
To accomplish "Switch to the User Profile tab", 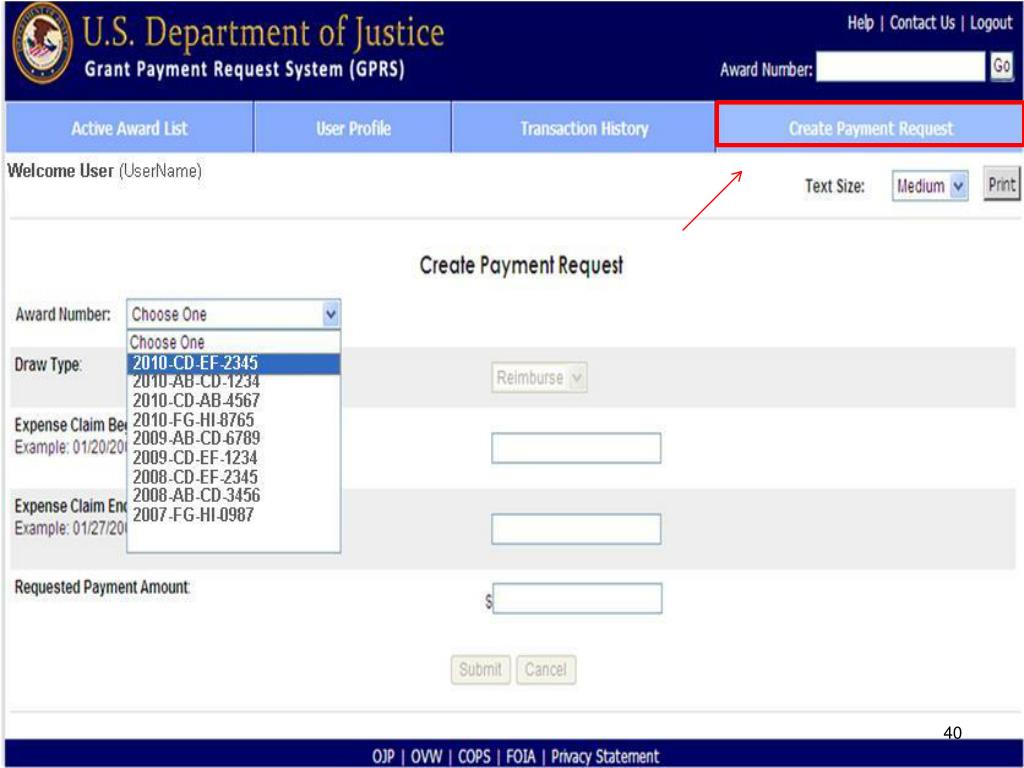I will pos(353,128).
